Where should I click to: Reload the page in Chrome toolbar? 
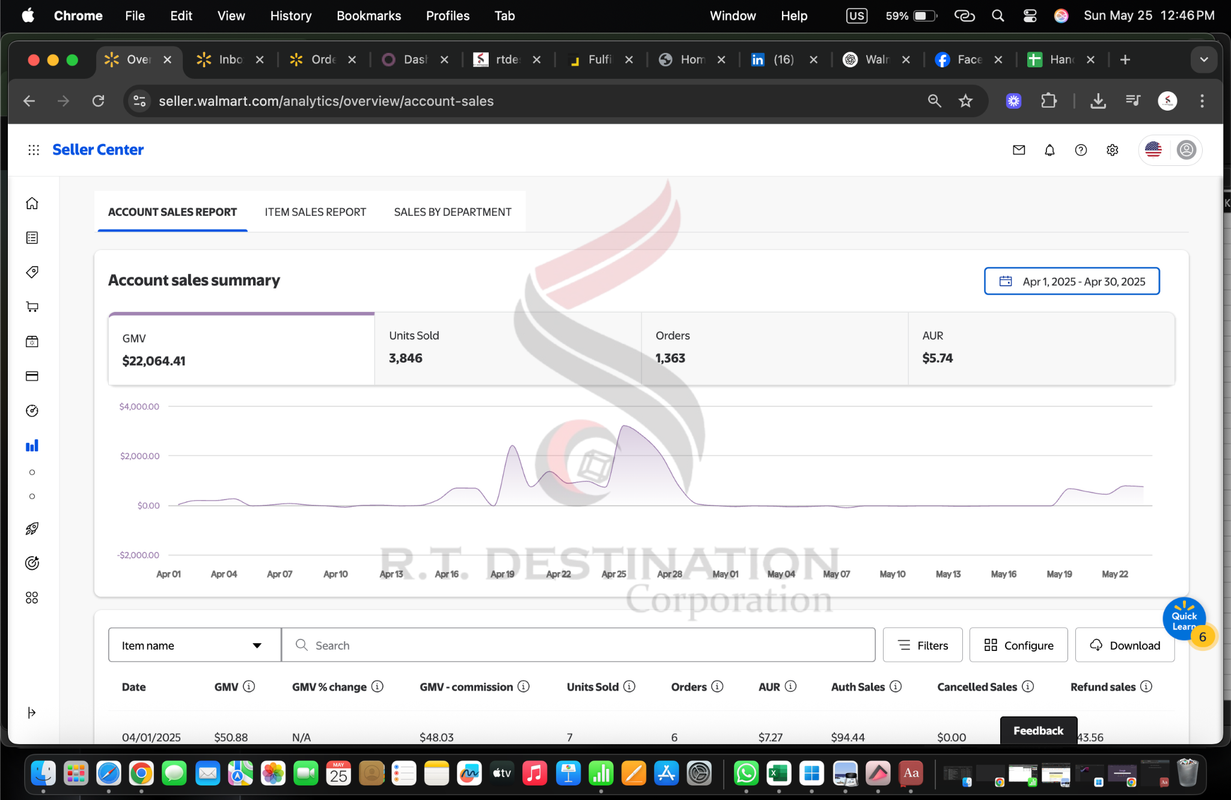click(x=98, y=101)
